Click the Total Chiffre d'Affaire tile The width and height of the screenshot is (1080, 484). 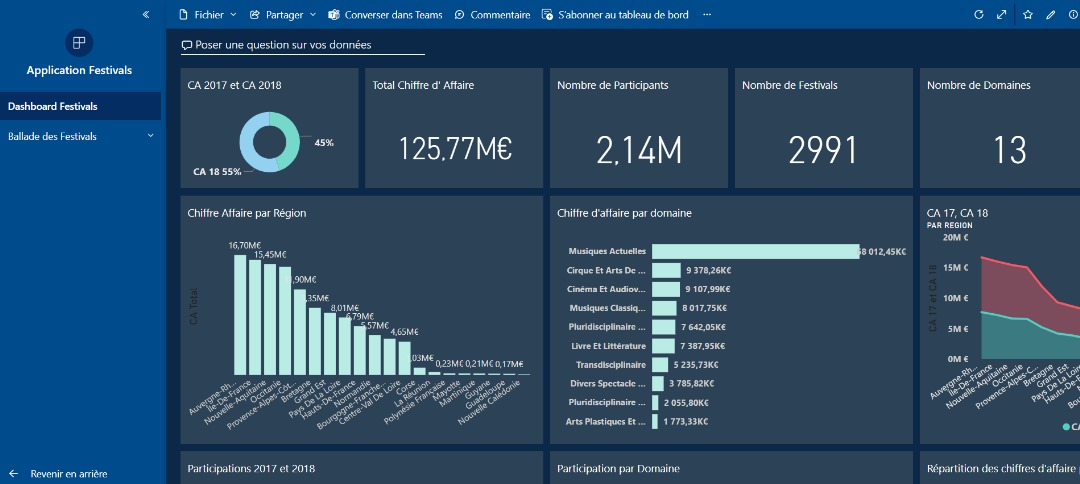pyautogui.click(x=454, y=128)
